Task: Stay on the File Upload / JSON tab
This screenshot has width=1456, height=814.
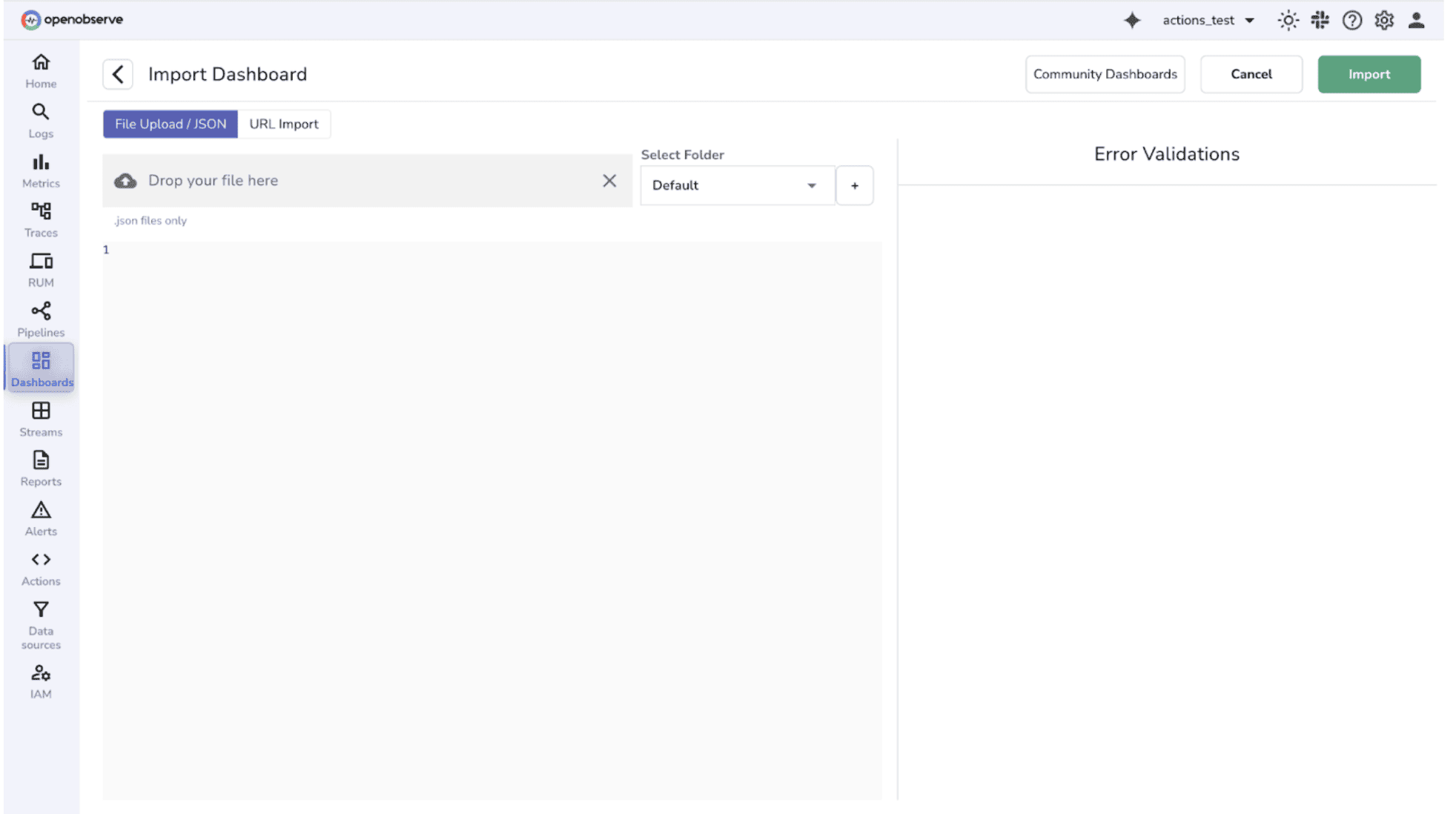Action: tap(170, 124)
